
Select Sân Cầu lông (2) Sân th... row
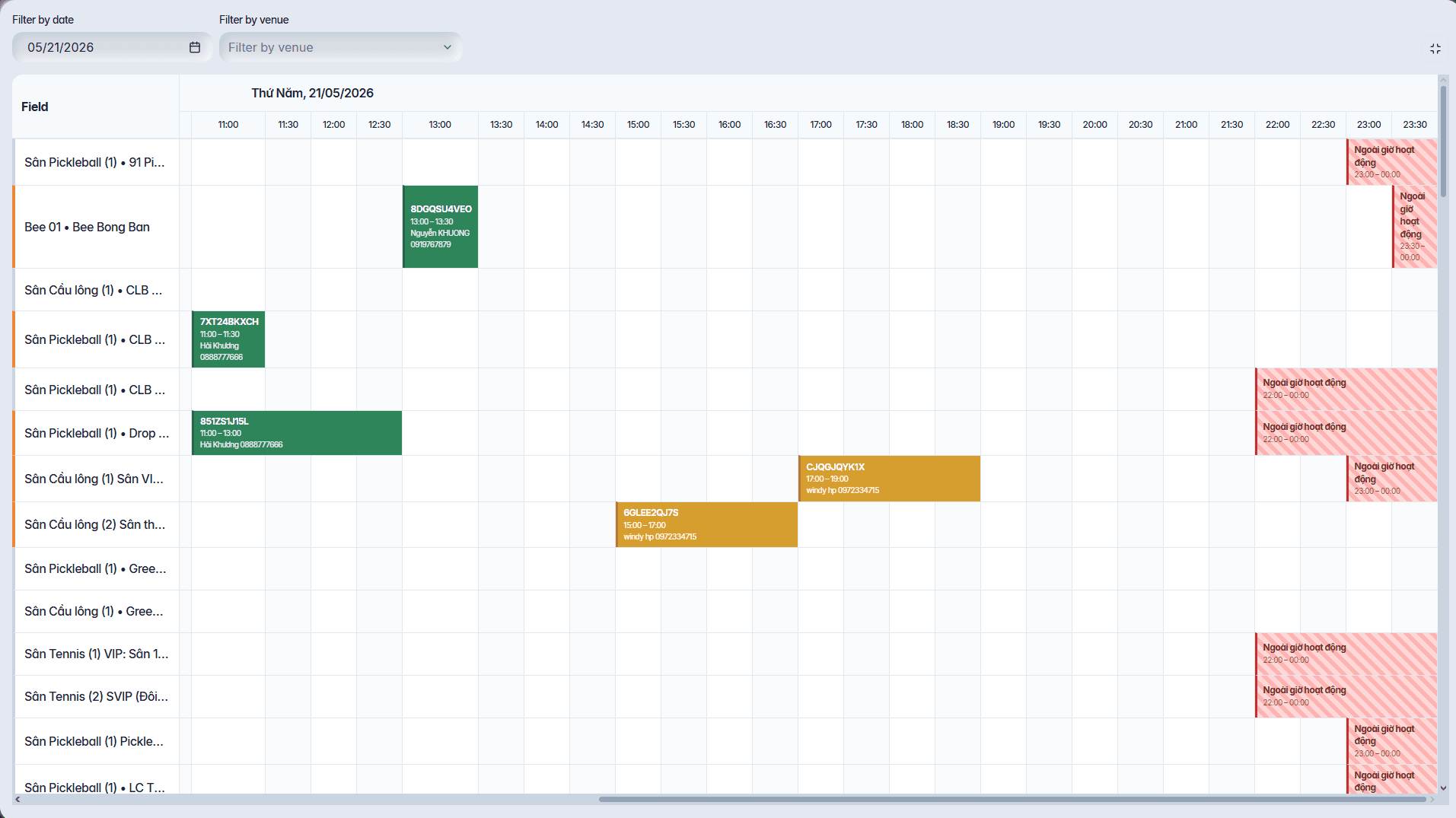tap(96, 524)
